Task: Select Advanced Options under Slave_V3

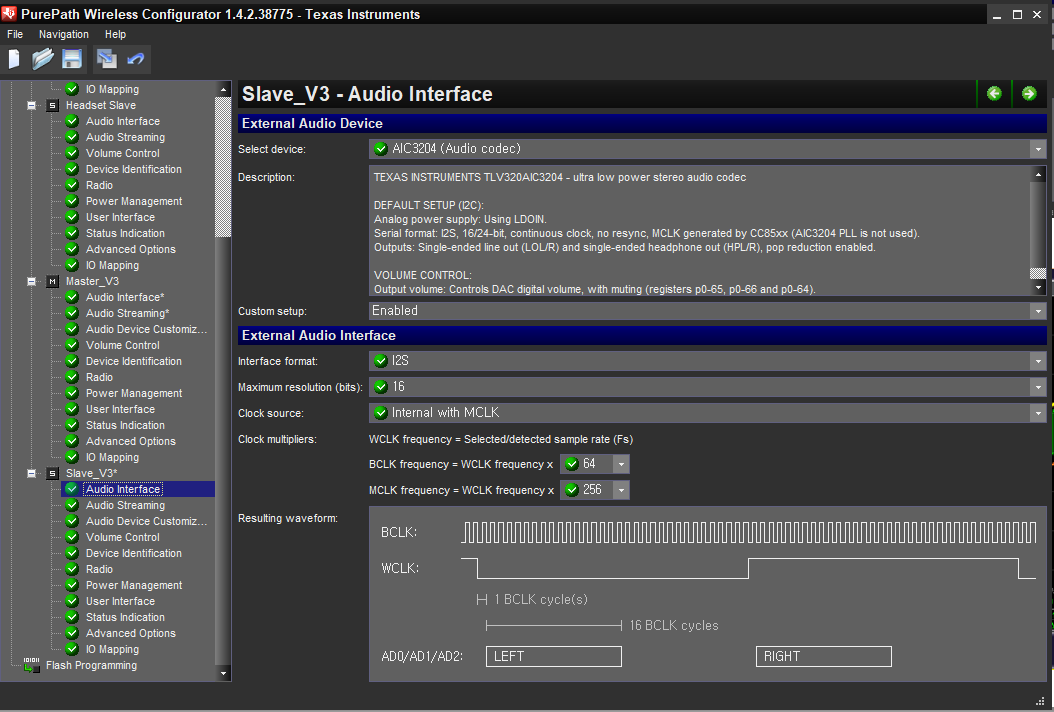Action: [130, 633]
